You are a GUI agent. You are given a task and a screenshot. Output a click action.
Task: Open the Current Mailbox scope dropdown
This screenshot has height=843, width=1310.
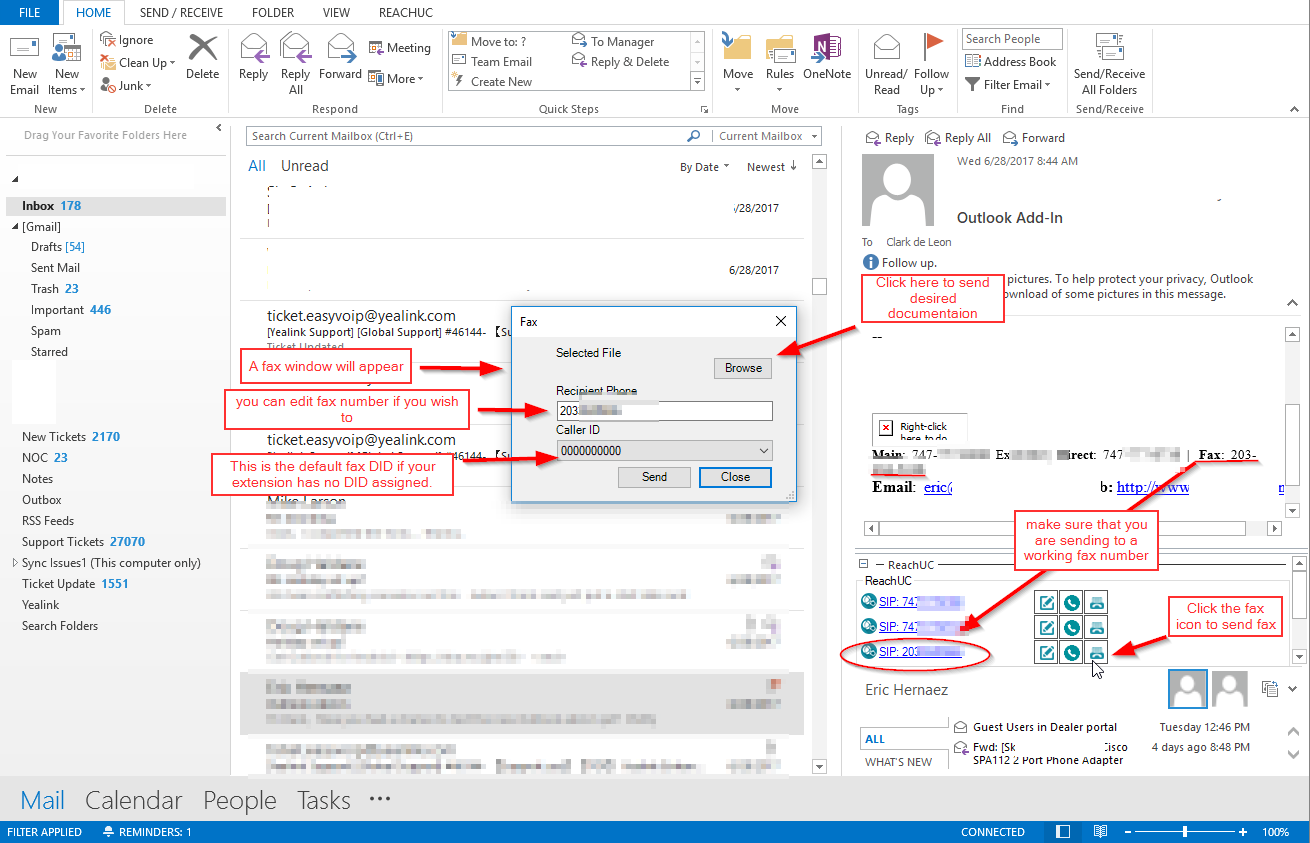pyautogui.click(x=766, y=136)
